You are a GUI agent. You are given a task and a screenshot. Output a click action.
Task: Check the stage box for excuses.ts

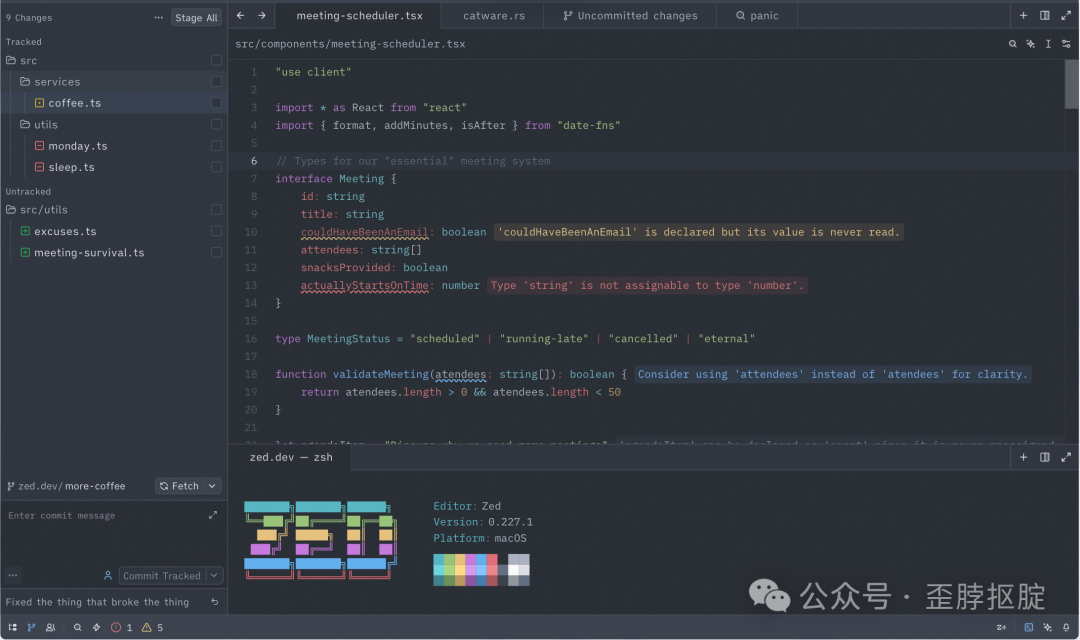[x=216, y=231]
